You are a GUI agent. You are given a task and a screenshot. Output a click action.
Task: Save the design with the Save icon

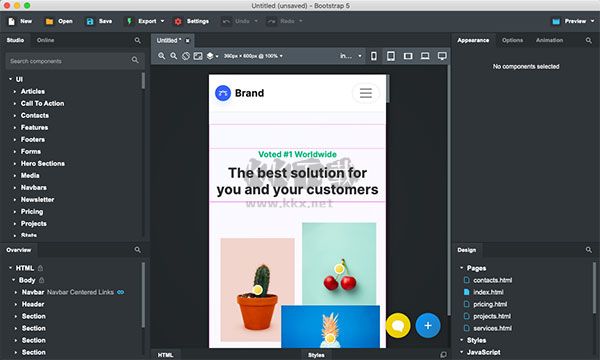coord(90,21)
